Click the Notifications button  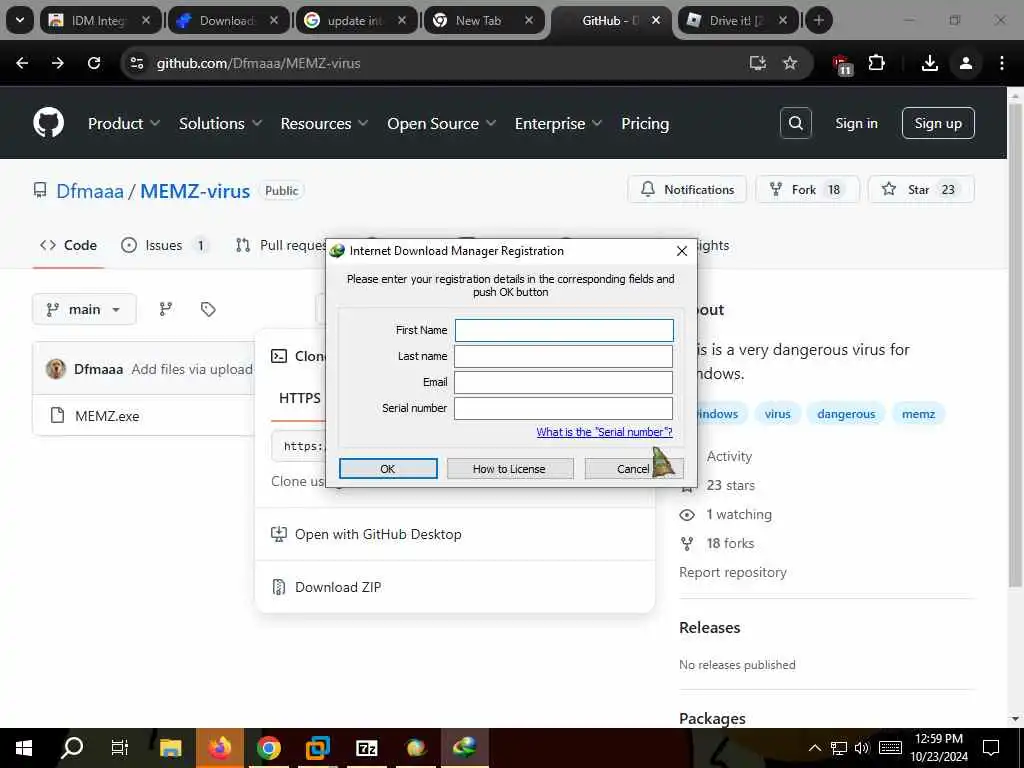click(x=687, y=189)
